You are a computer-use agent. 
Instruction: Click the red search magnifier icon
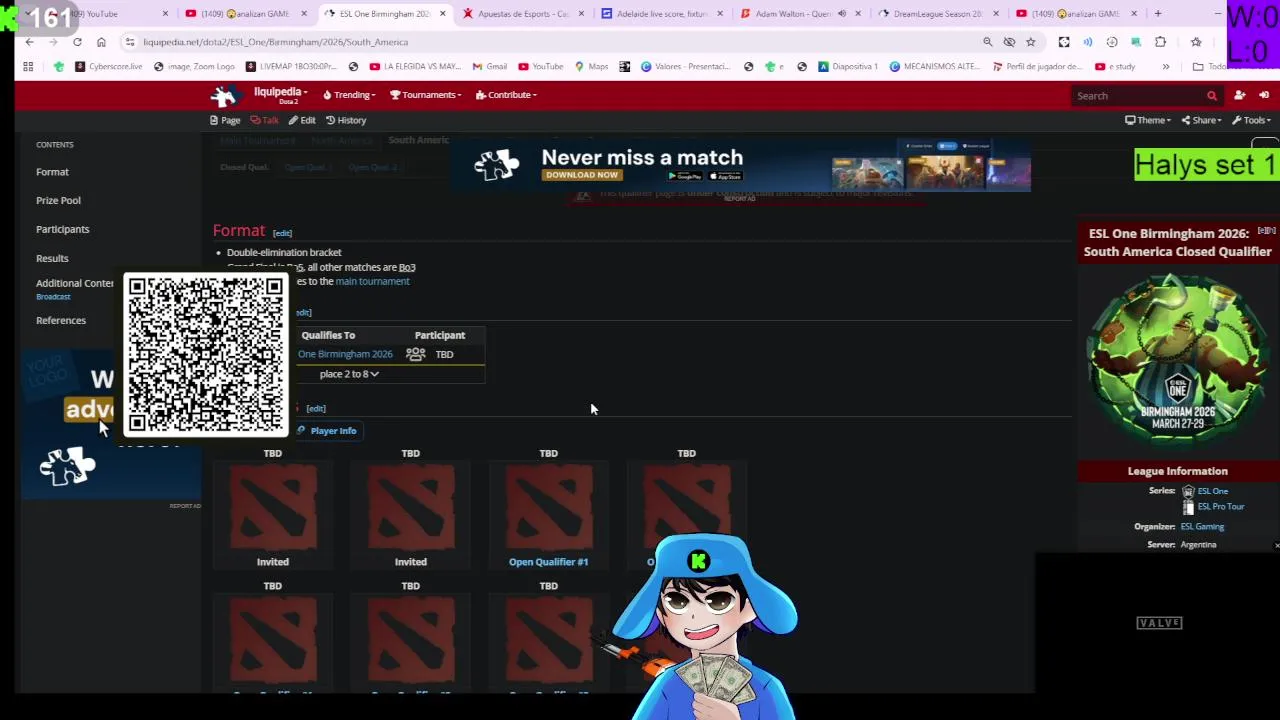click(x=1212, y=96)
